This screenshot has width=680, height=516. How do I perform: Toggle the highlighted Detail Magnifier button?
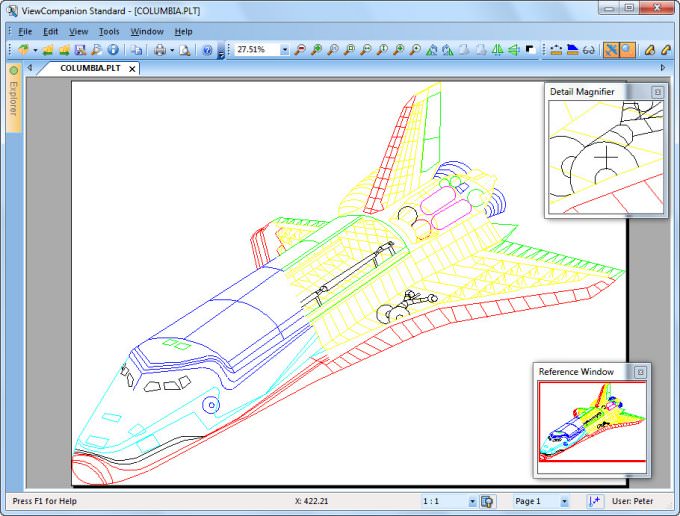tap(627, 50)
